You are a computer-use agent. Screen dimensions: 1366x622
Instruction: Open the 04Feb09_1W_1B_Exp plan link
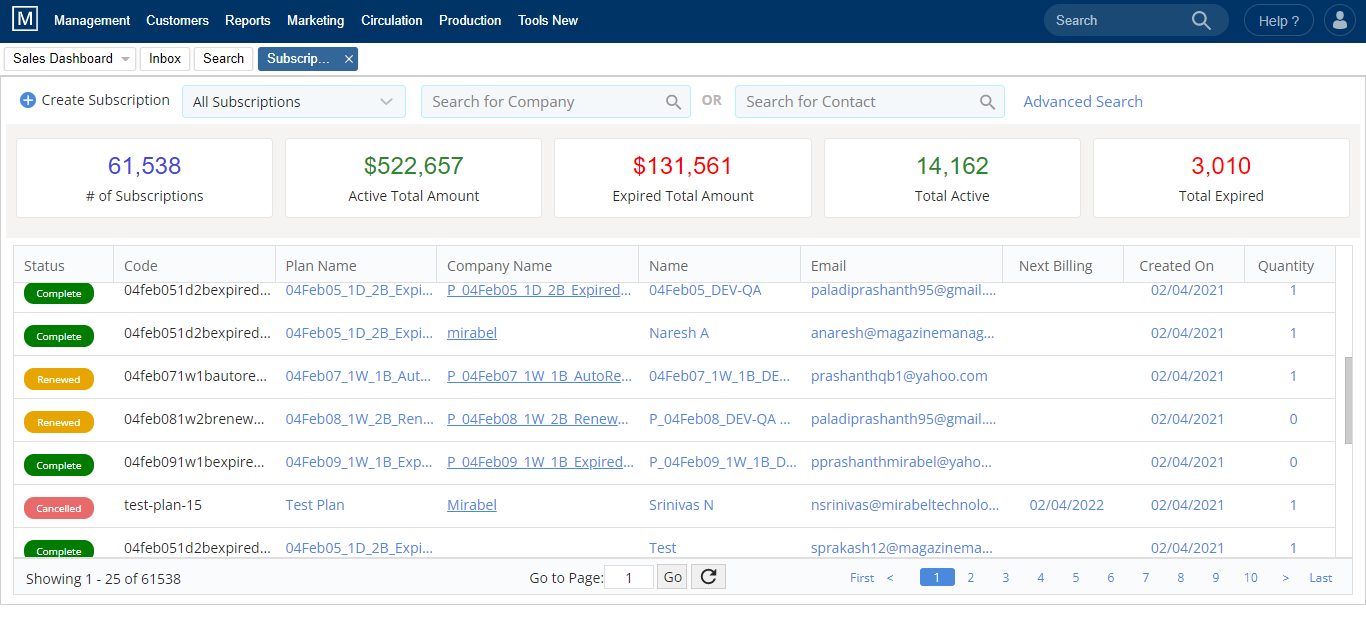click(x=360, y=462)
